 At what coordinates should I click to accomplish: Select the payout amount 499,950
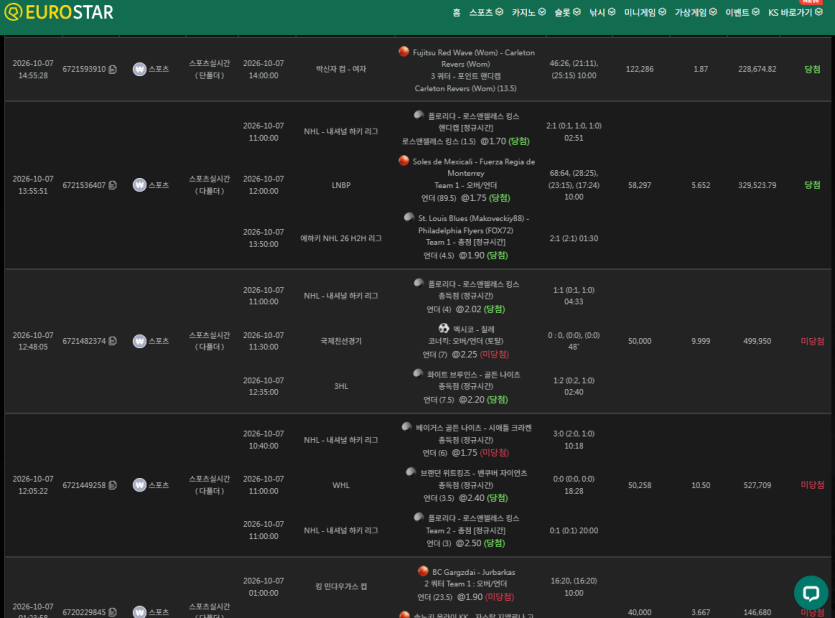click(x=757, y=341)
